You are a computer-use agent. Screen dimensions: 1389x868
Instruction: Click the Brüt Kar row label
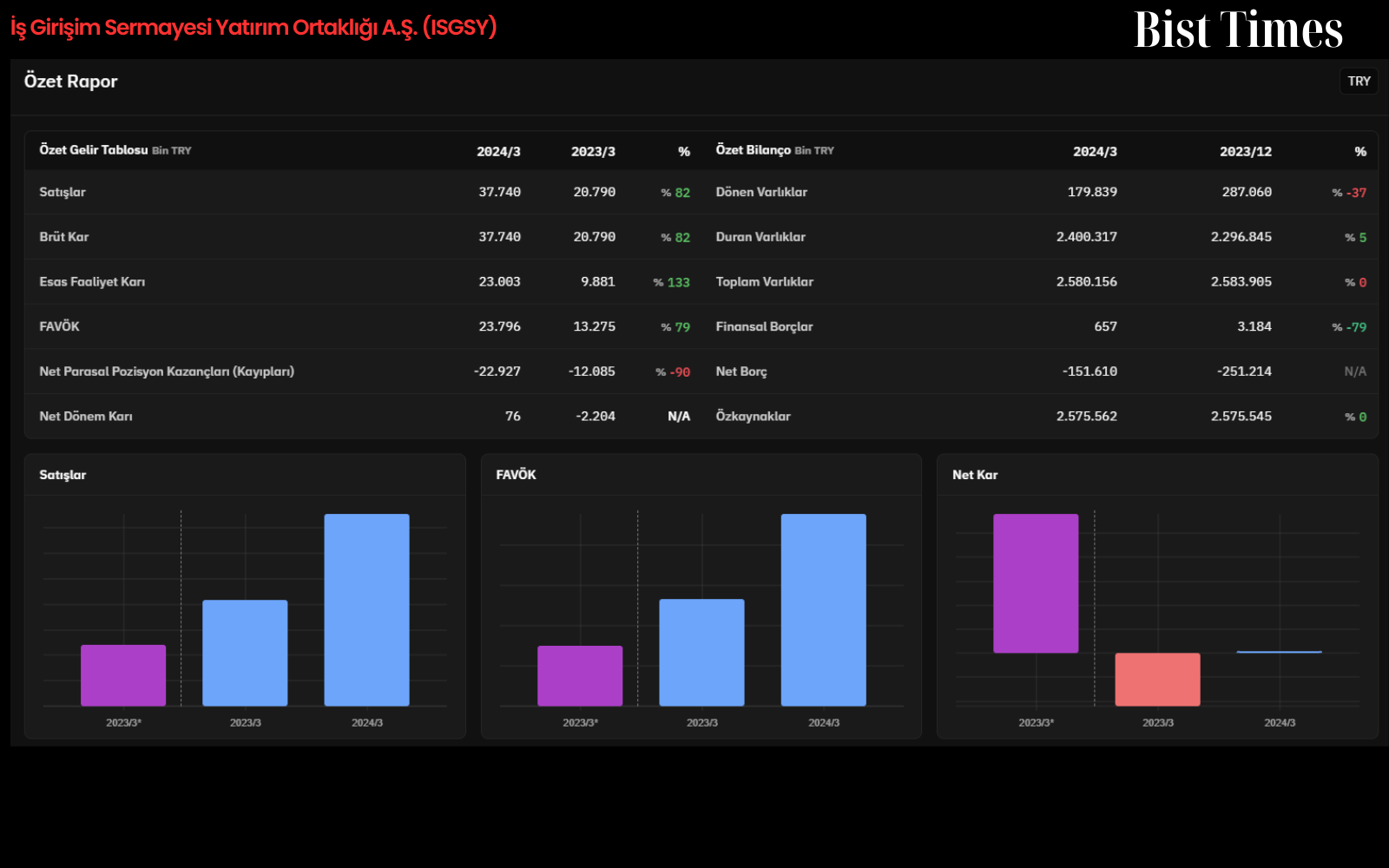[64, 237]
